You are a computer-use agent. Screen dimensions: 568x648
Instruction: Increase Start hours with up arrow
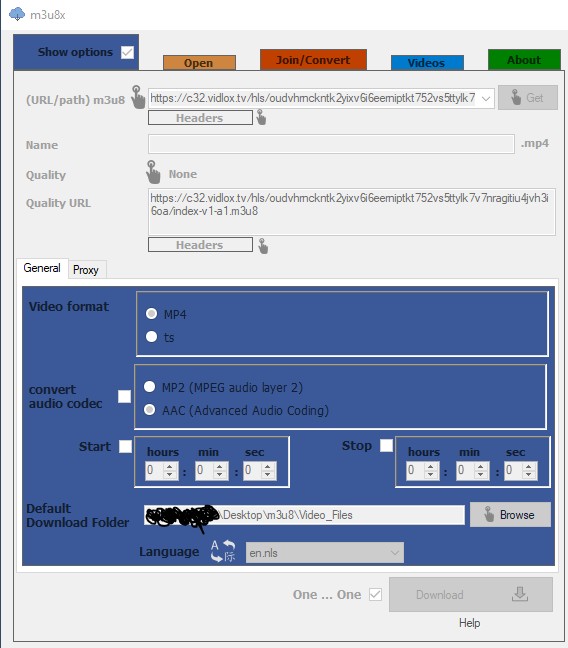[169, 466]
